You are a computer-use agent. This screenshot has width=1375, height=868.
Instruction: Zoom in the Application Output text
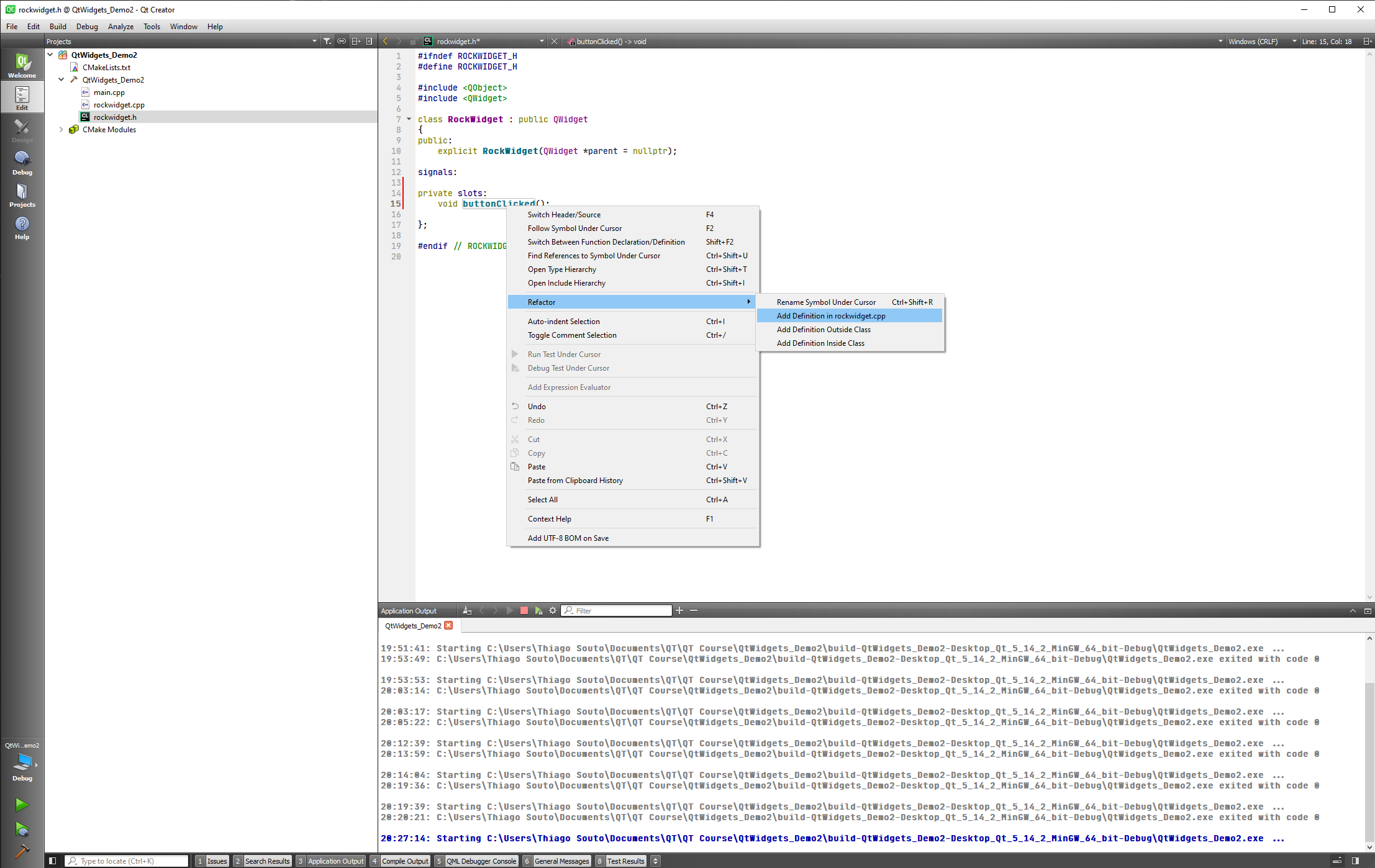point(679,610)
